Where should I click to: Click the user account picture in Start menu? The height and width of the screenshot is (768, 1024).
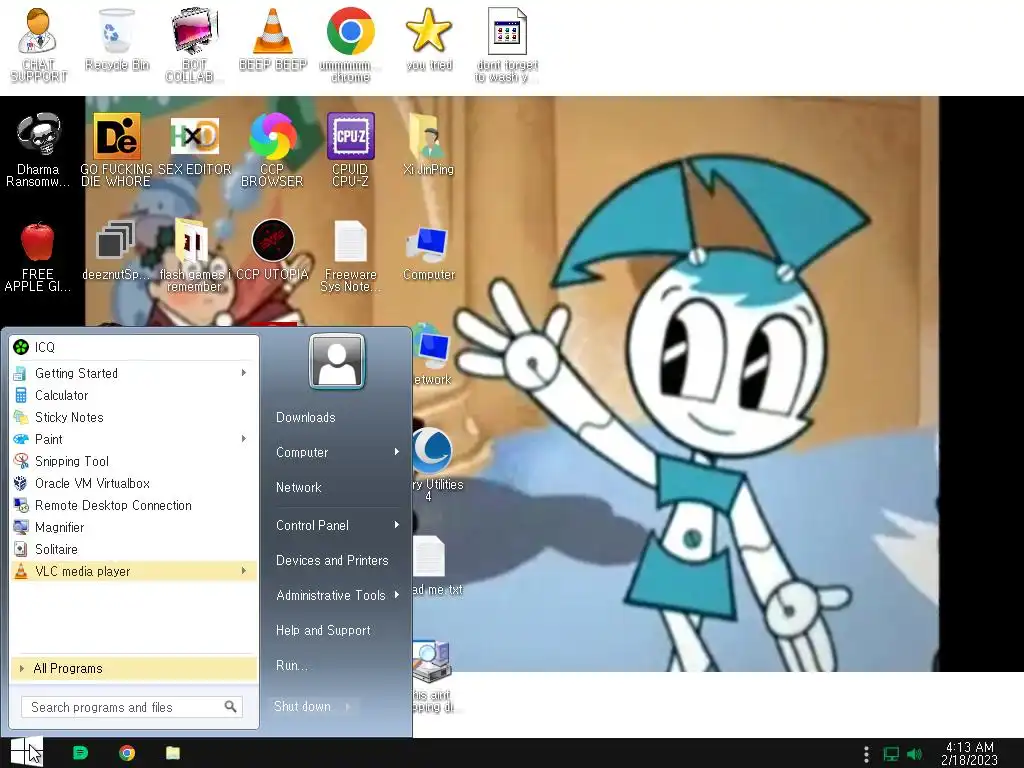(x=337, y=361)
